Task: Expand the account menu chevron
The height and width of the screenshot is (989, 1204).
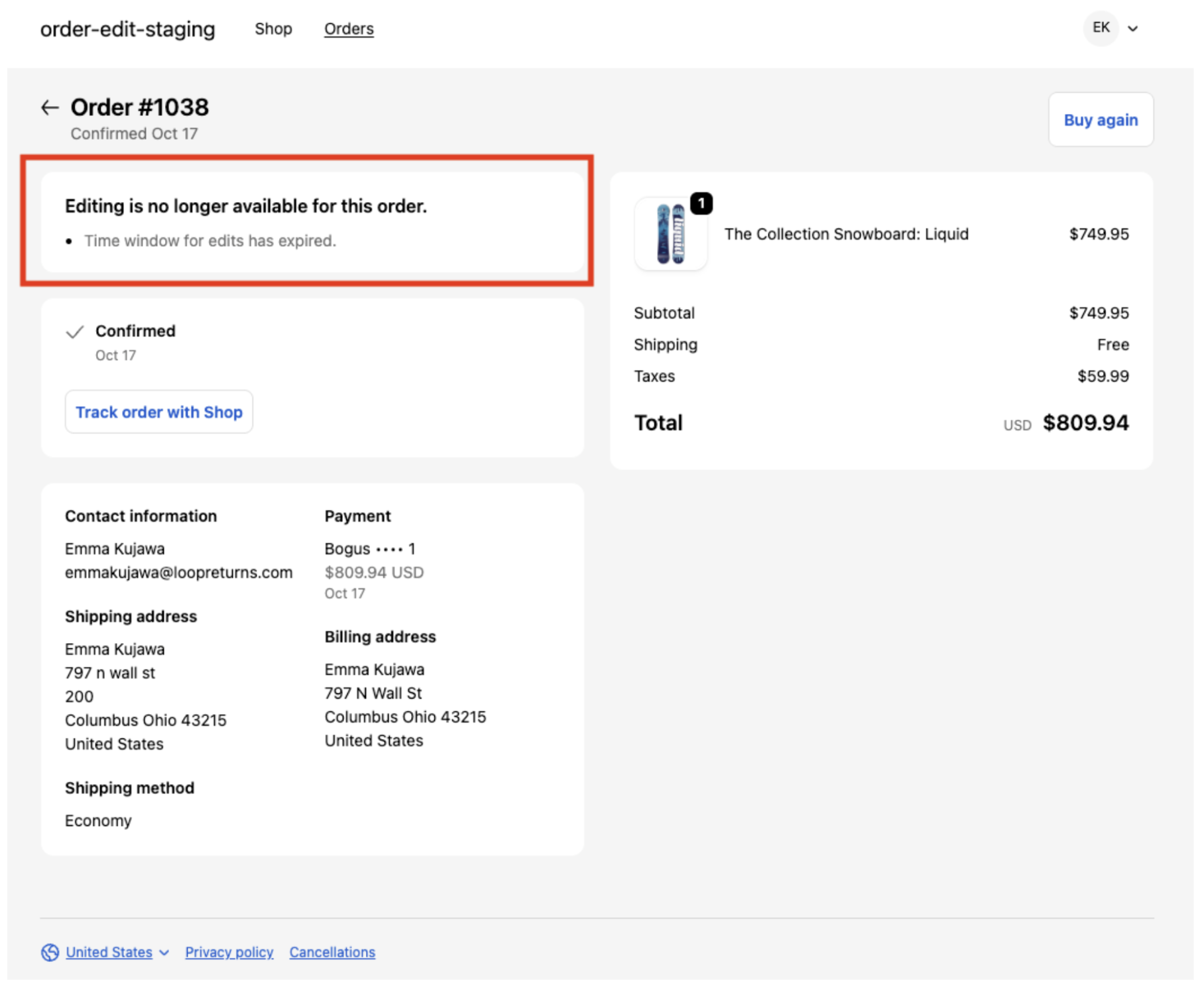Action: [1133, 29]
